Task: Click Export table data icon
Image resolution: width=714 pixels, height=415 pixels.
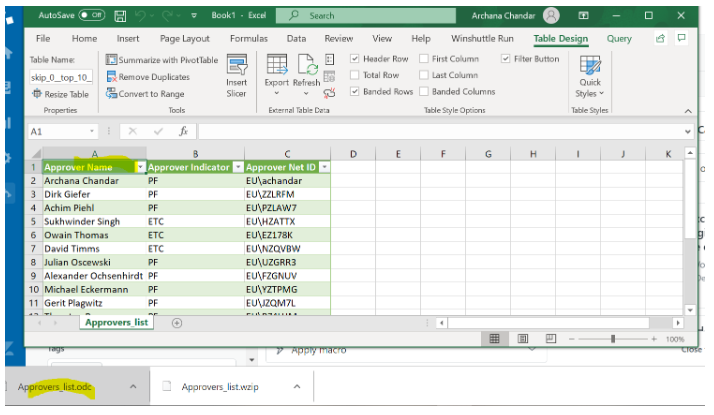Action: [276, 66]
